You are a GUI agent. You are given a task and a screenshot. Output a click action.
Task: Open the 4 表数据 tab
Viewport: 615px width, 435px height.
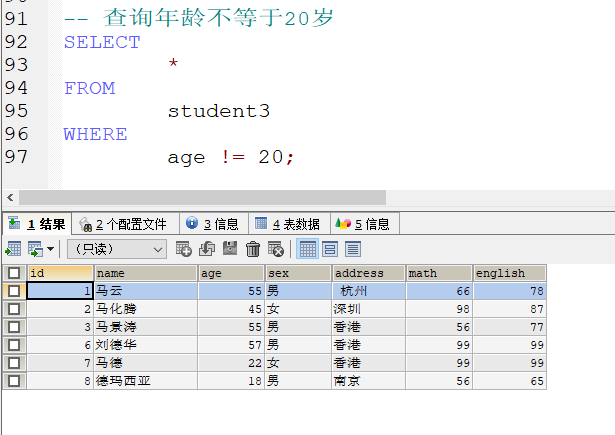[x=289, y=224]
